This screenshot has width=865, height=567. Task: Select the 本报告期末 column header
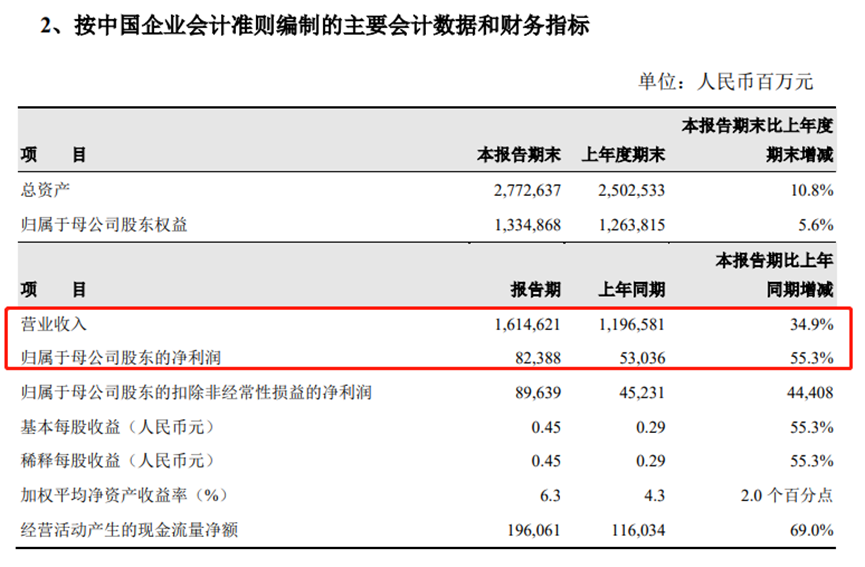tap(518, 155)
